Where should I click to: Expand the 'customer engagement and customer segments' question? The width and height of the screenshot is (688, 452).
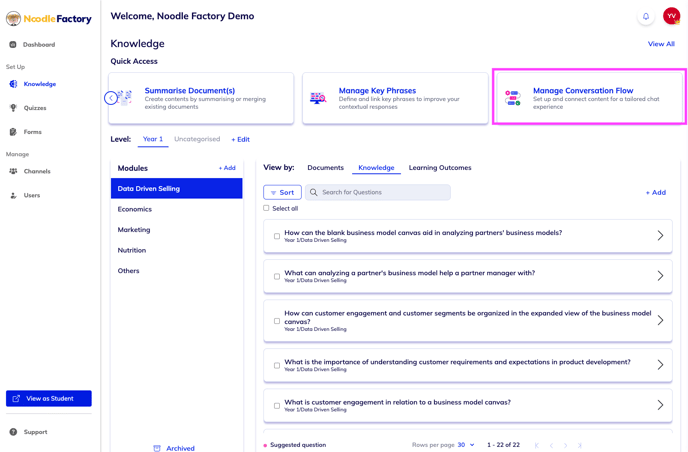(x=660, y=320)
